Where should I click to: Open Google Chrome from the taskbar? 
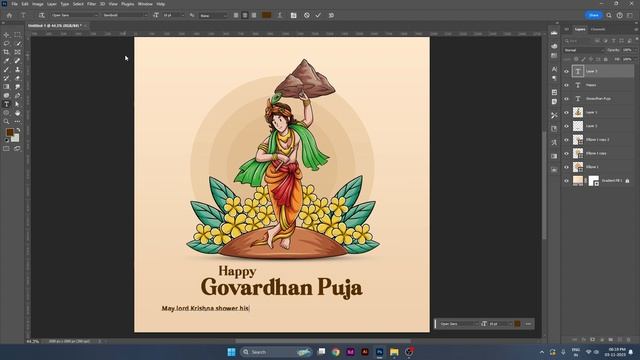point(336,352)
